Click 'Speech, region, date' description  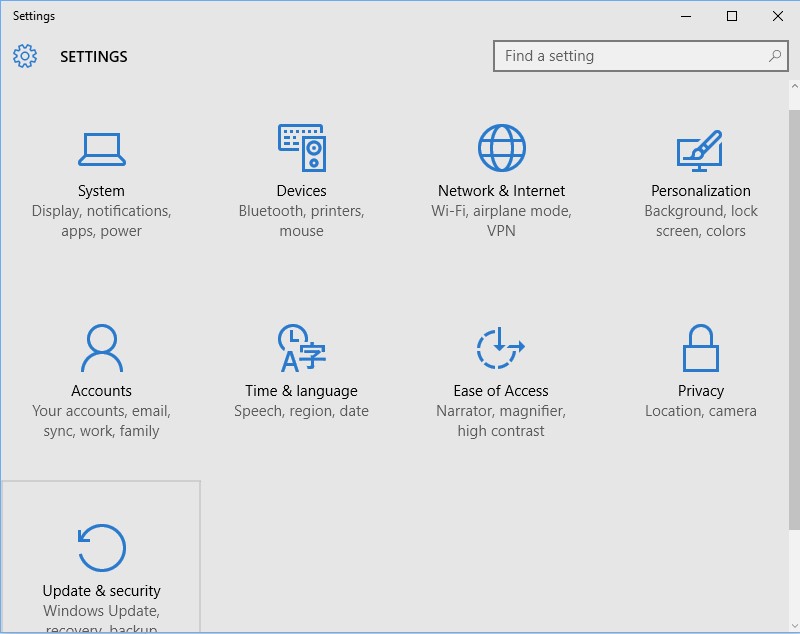301,411
